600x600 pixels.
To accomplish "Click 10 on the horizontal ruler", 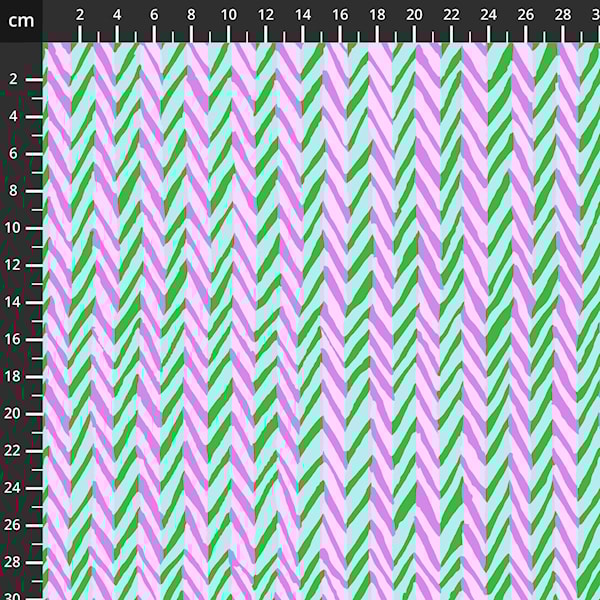I will pos(228,15).
